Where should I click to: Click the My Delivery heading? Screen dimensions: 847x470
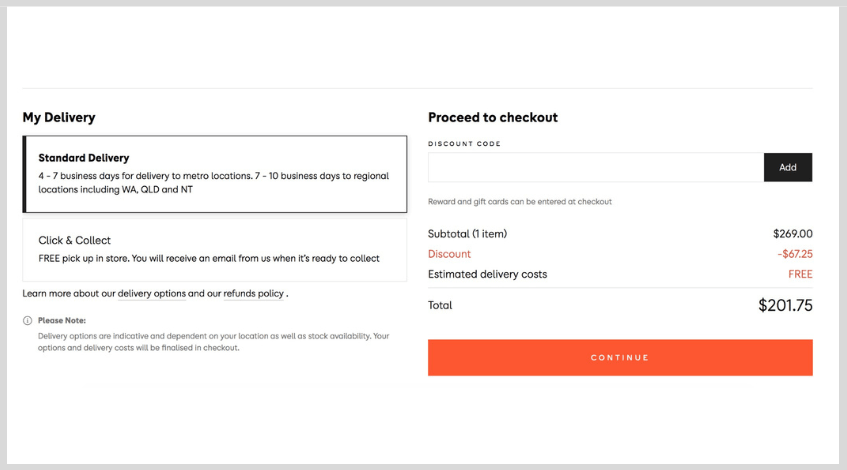click(x=59, y=117)
